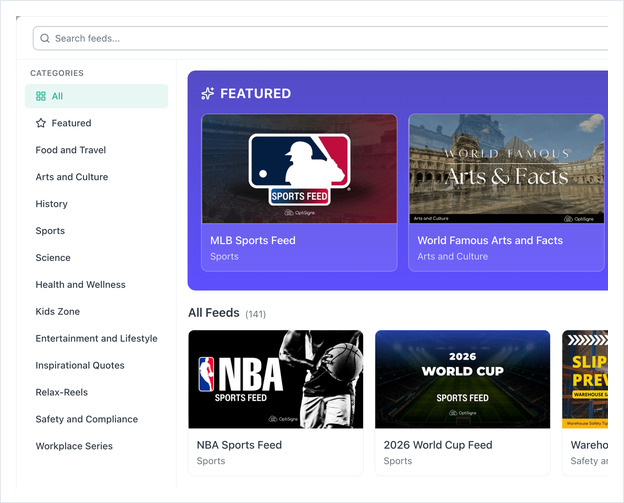Screen dimensions: 624x503
Task: Click Sports label under 2026 World Cup Feed
Action: [398, 461]
